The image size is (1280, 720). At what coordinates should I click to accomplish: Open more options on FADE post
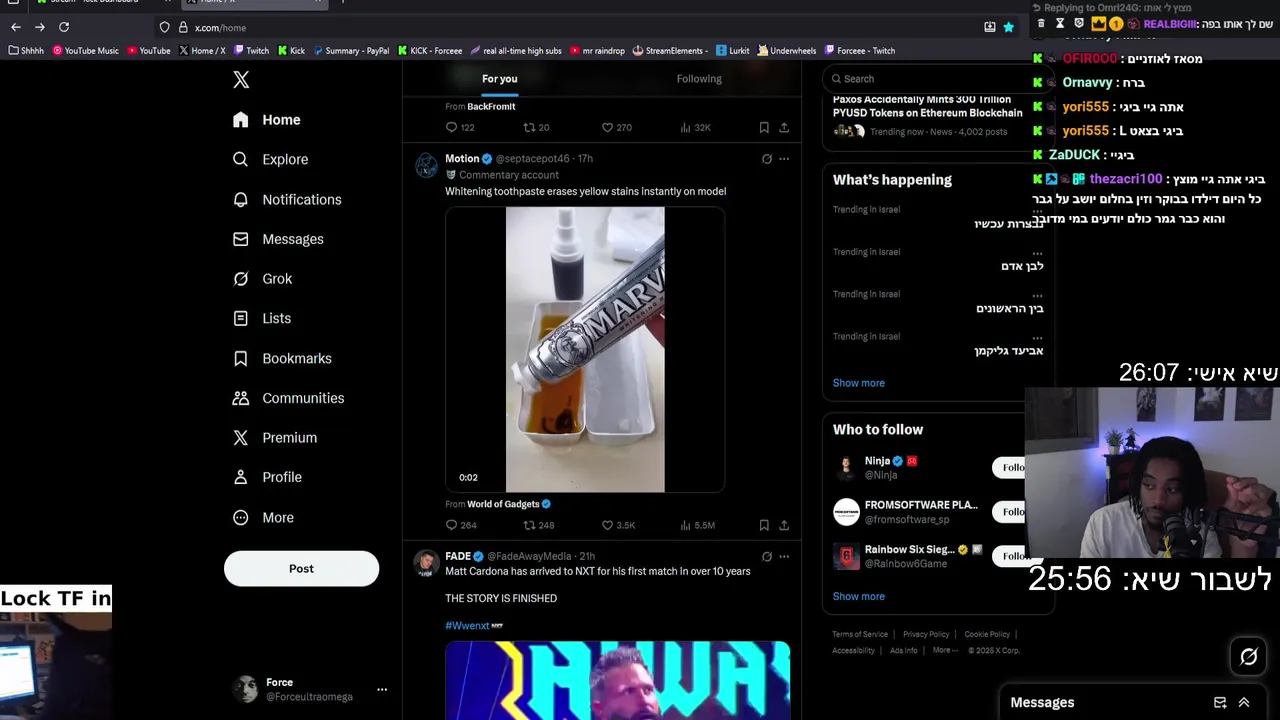click(784, 557)
